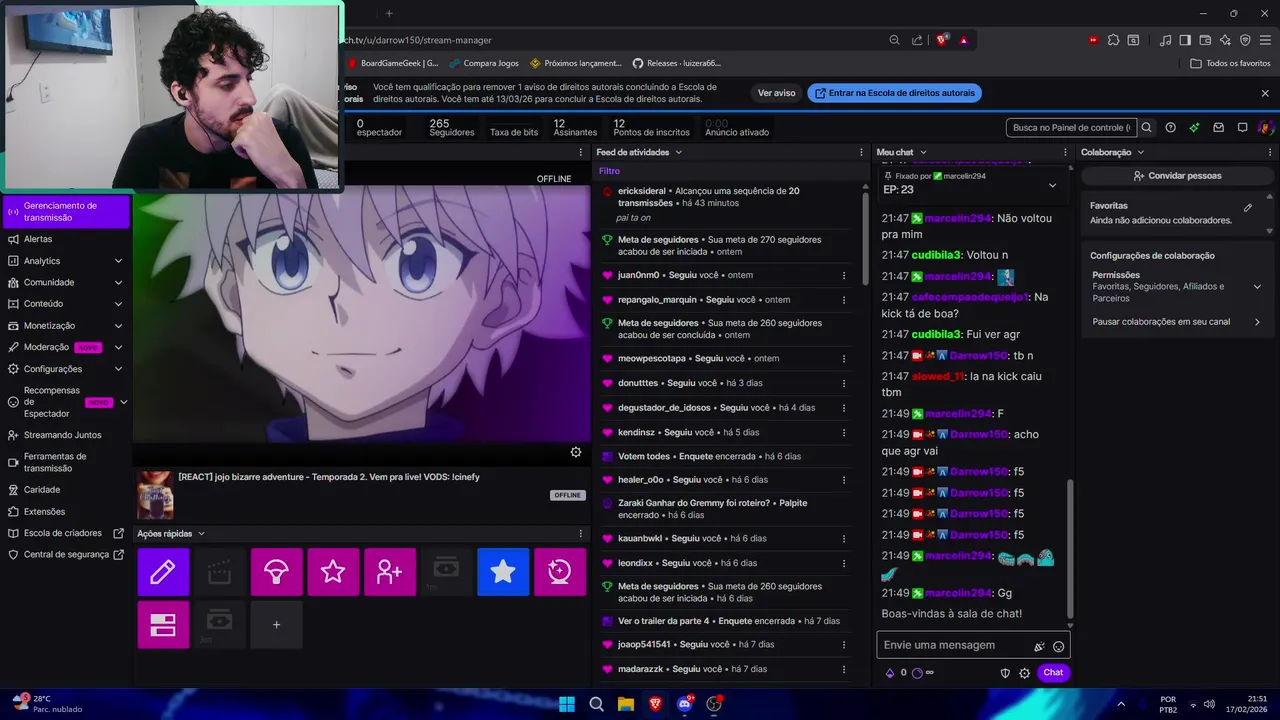The image size is (1280, 720).
Task: Expand the Moderação sidebar section
Action: (x=118, y=348)
